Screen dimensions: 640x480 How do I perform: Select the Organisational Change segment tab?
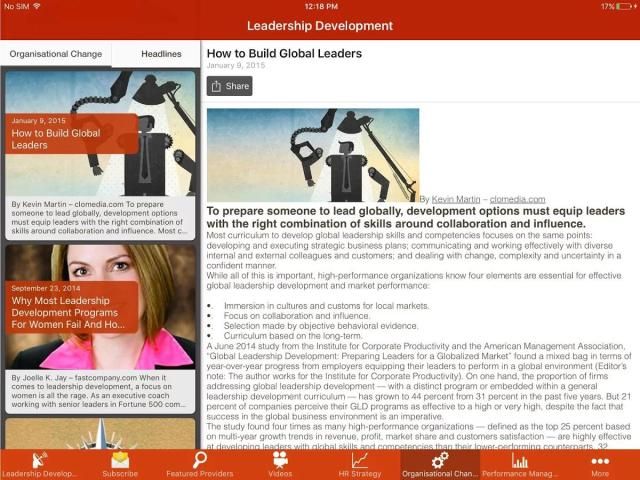tap(56, 54)
